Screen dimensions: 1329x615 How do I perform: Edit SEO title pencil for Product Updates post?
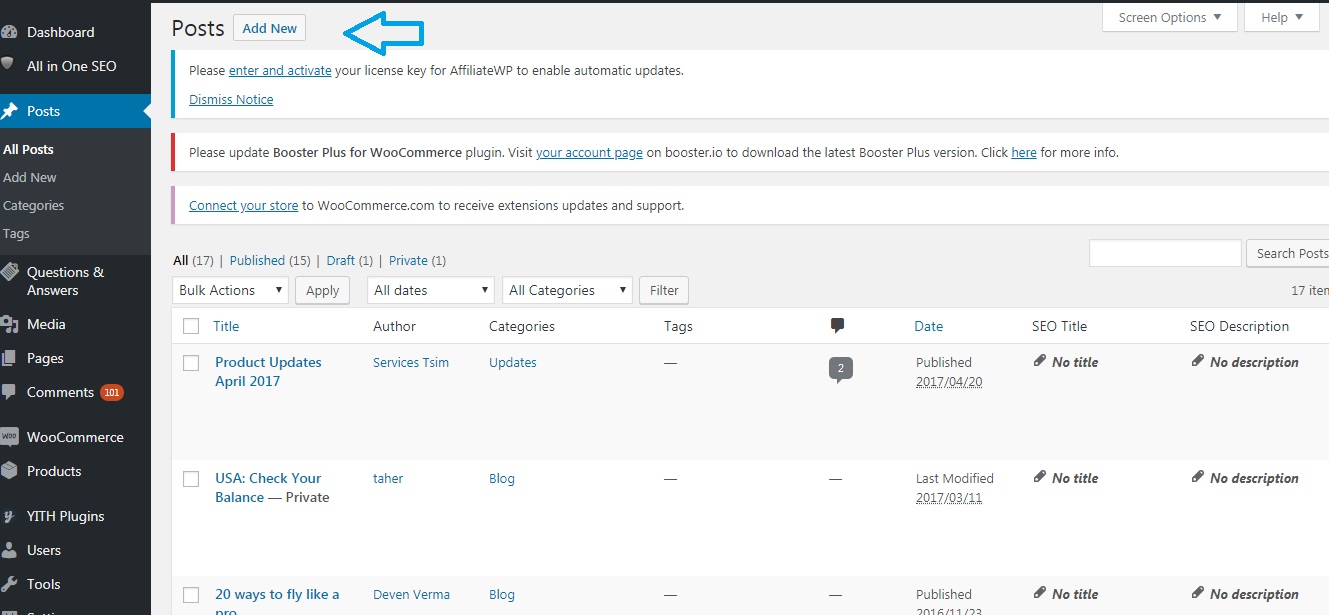coord(1040,361)
